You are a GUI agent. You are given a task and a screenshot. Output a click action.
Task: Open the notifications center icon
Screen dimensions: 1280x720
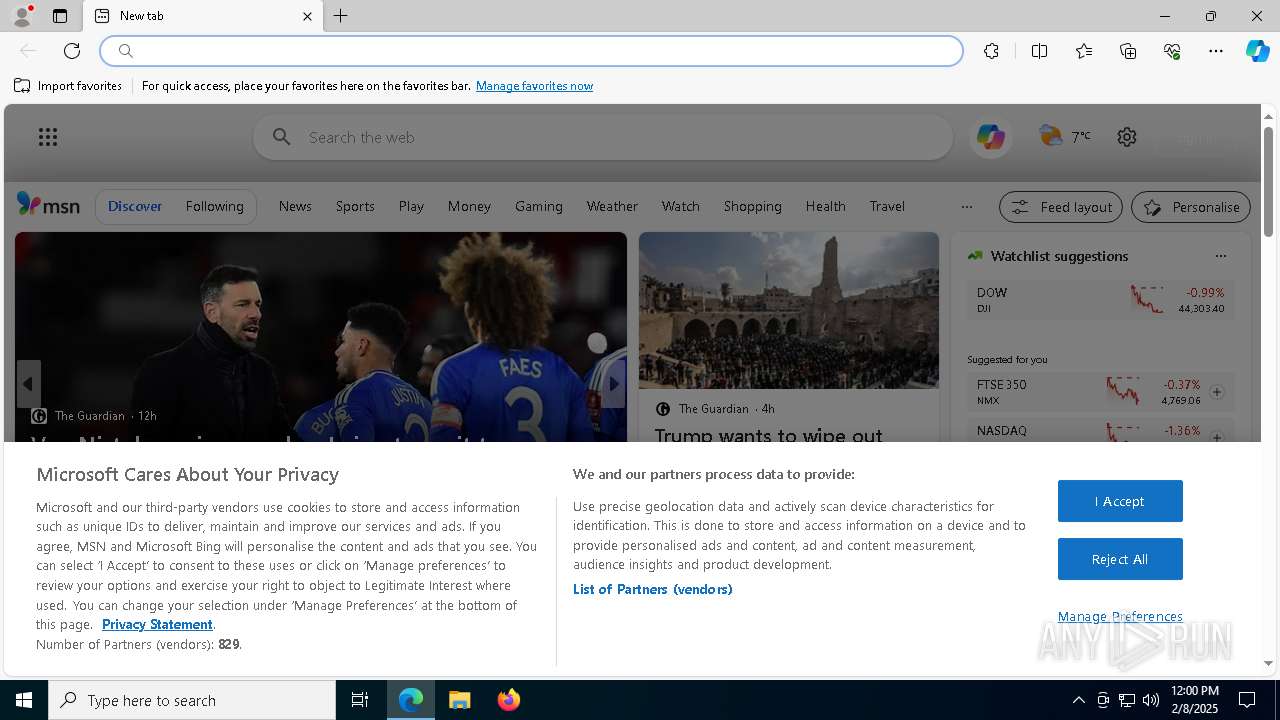1247,700
